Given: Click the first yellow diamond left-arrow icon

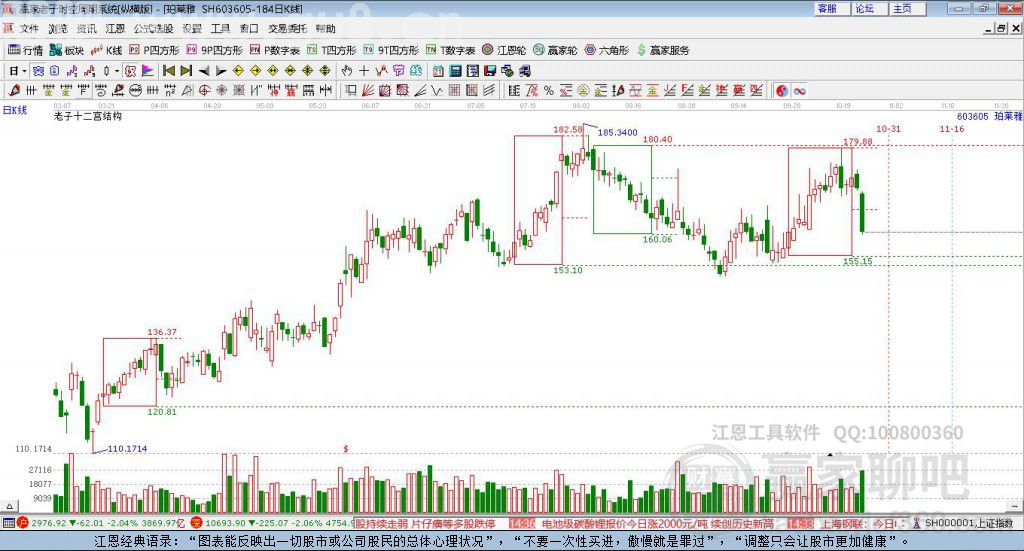Looking at the screenshot, I should tap(238, 71).
